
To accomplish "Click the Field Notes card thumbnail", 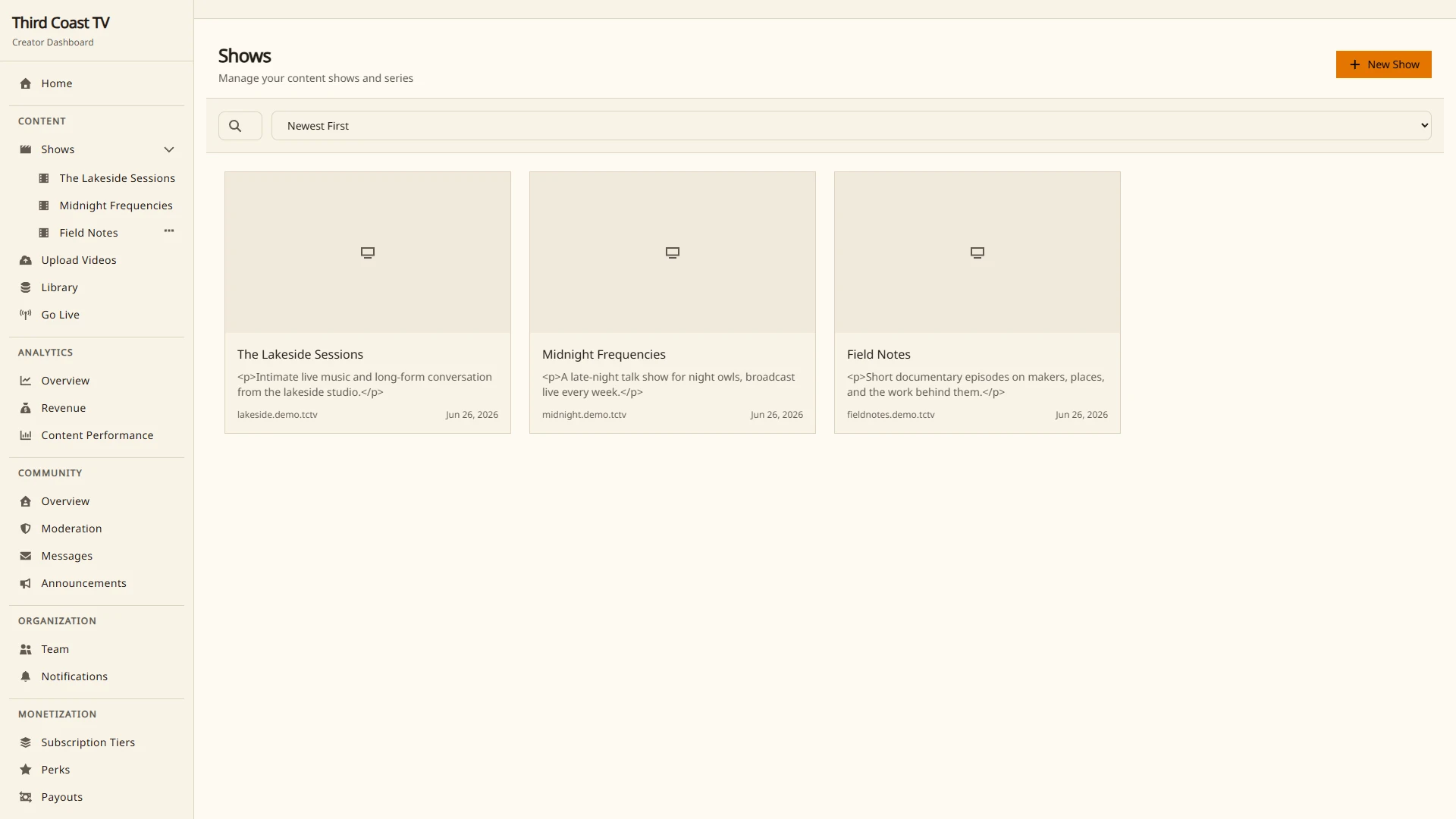I will click(977, 253).
